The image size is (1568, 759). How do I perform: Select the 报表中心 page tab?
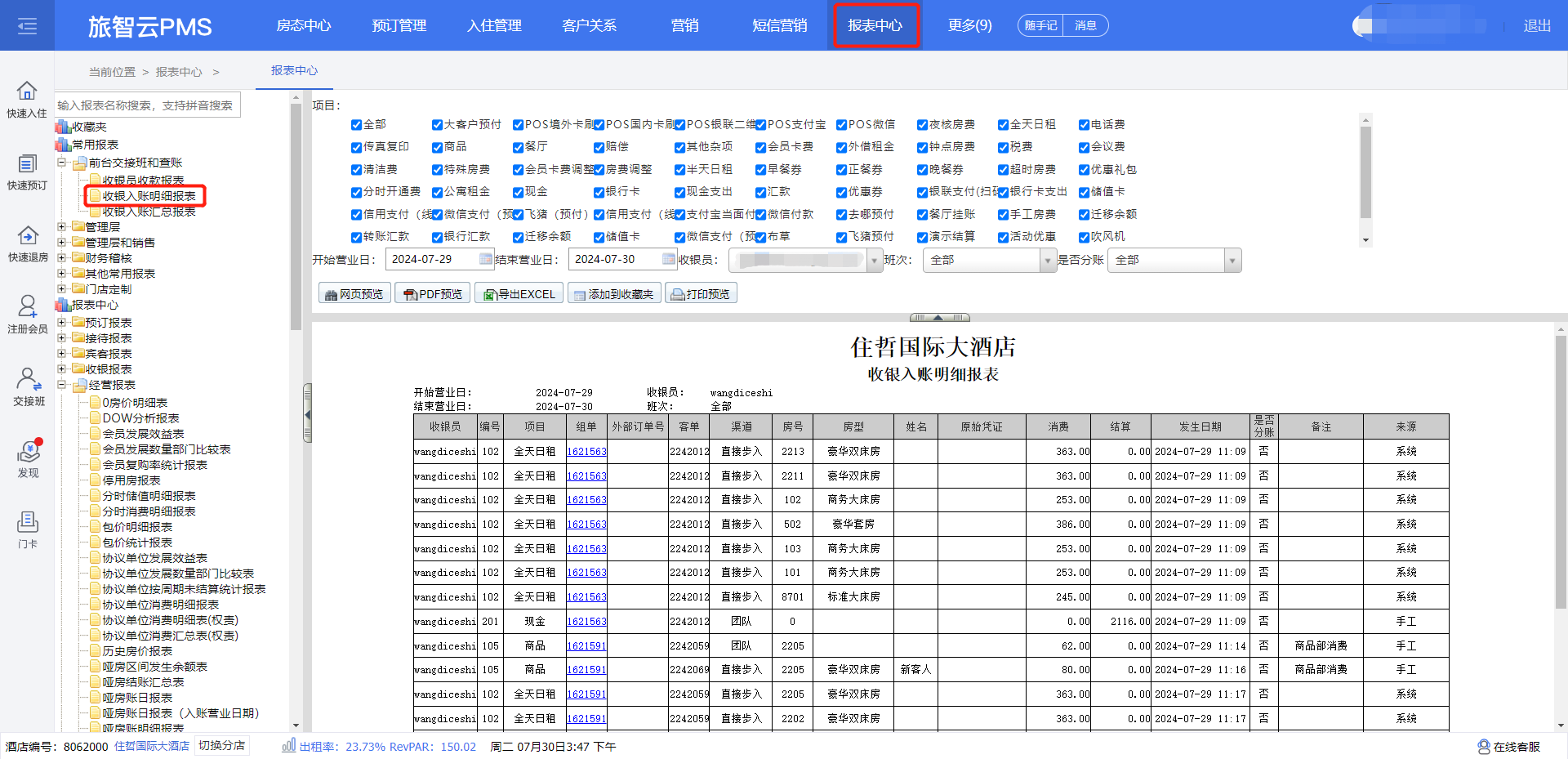[294, 71]
